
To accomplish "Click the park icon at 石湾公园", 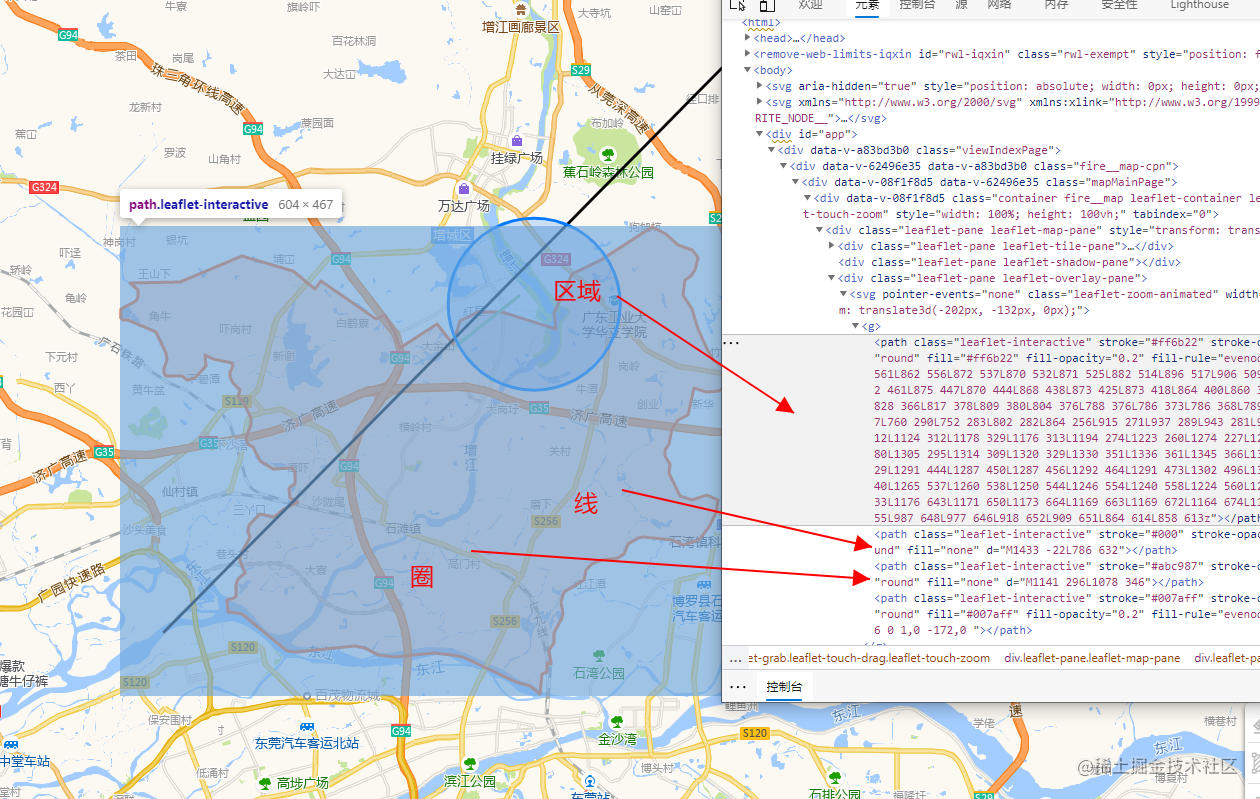I will [599, 656].
